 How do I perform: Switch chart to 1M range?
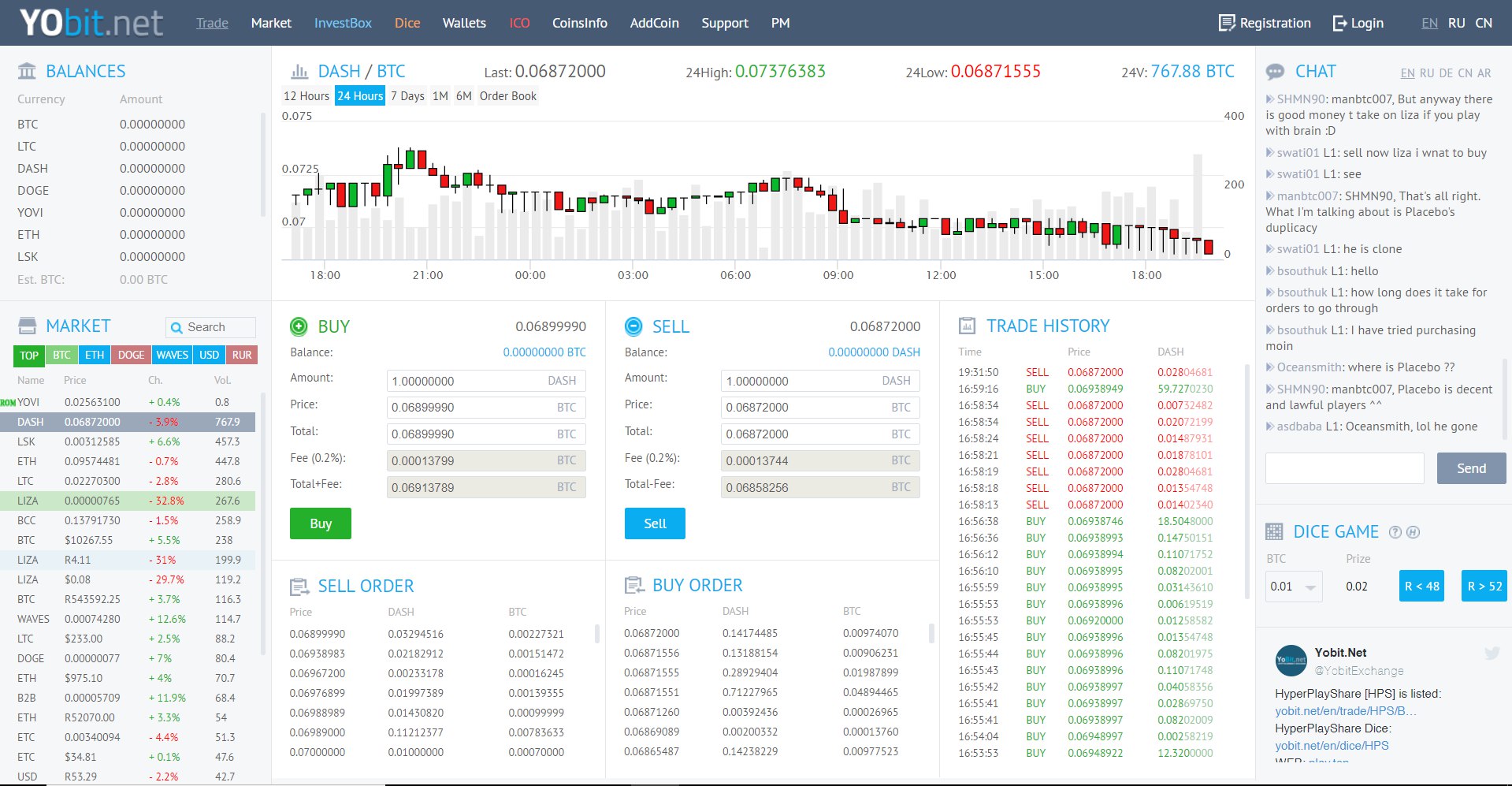tap(440, 96)
